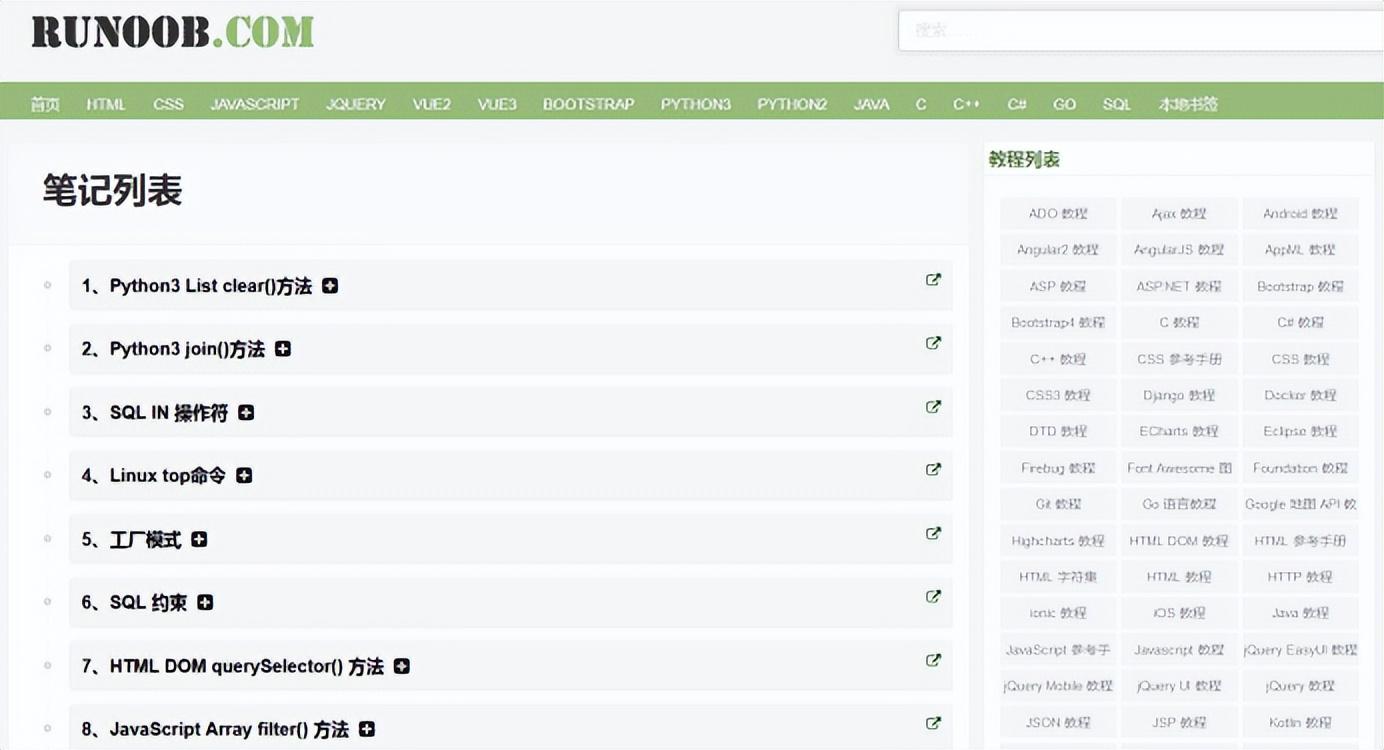Open the jQuery Mobile 教程 tutorial link
Image resolution: width=1384 pixels, height=750 pixels.
[x=1058, y=686]
